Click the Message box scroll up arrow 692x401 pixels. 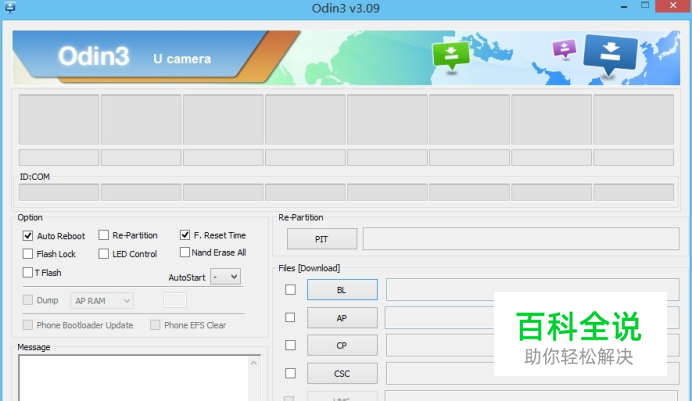254,363
